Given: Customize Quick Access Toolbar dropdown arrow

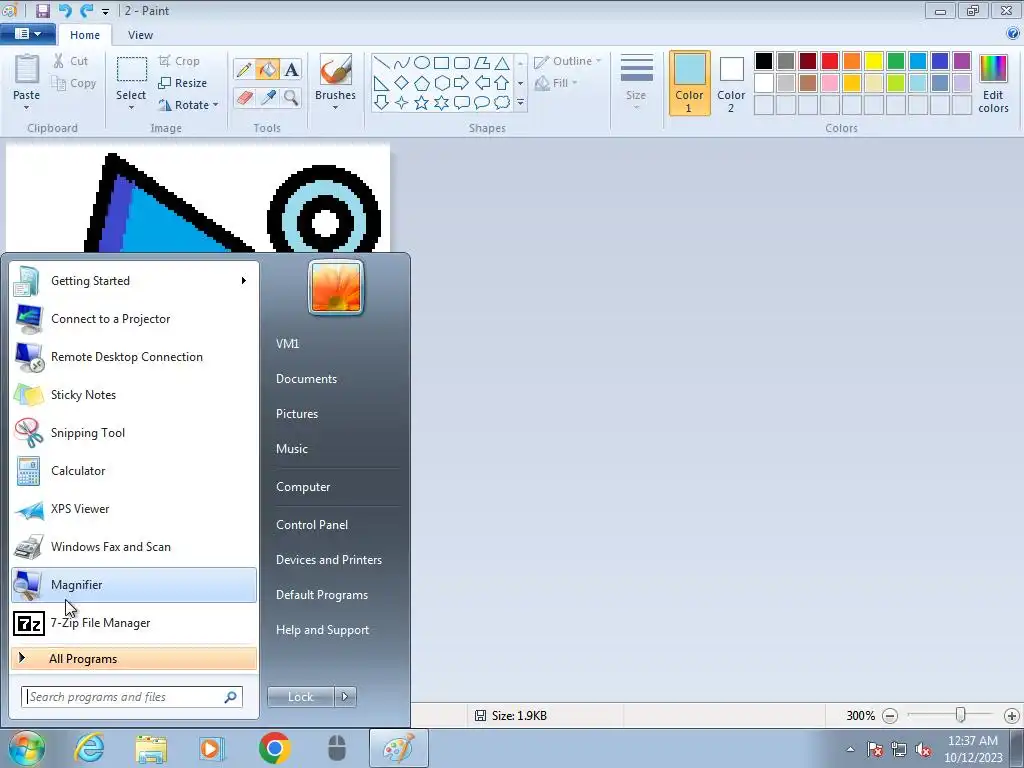Looking at the screenshot, I should pyautogui.click(x=105, y=11).
